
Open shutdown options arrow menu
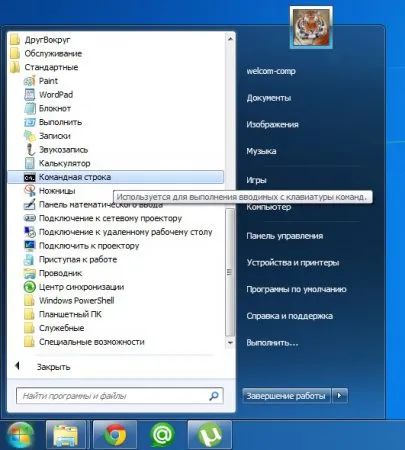pyautogui.click(x=340, y=396)
